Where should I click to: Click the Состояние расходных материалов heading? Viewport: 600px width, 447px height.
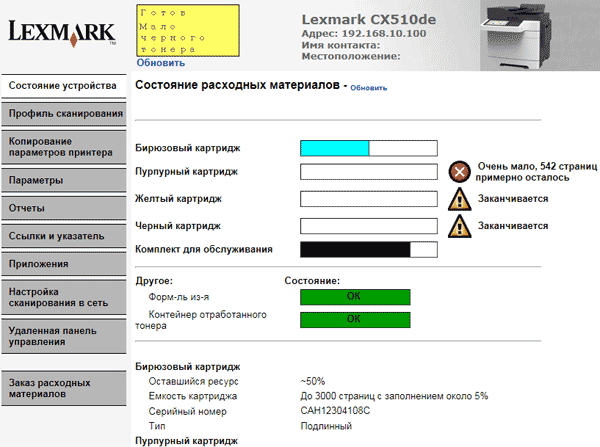click(237, 85)
